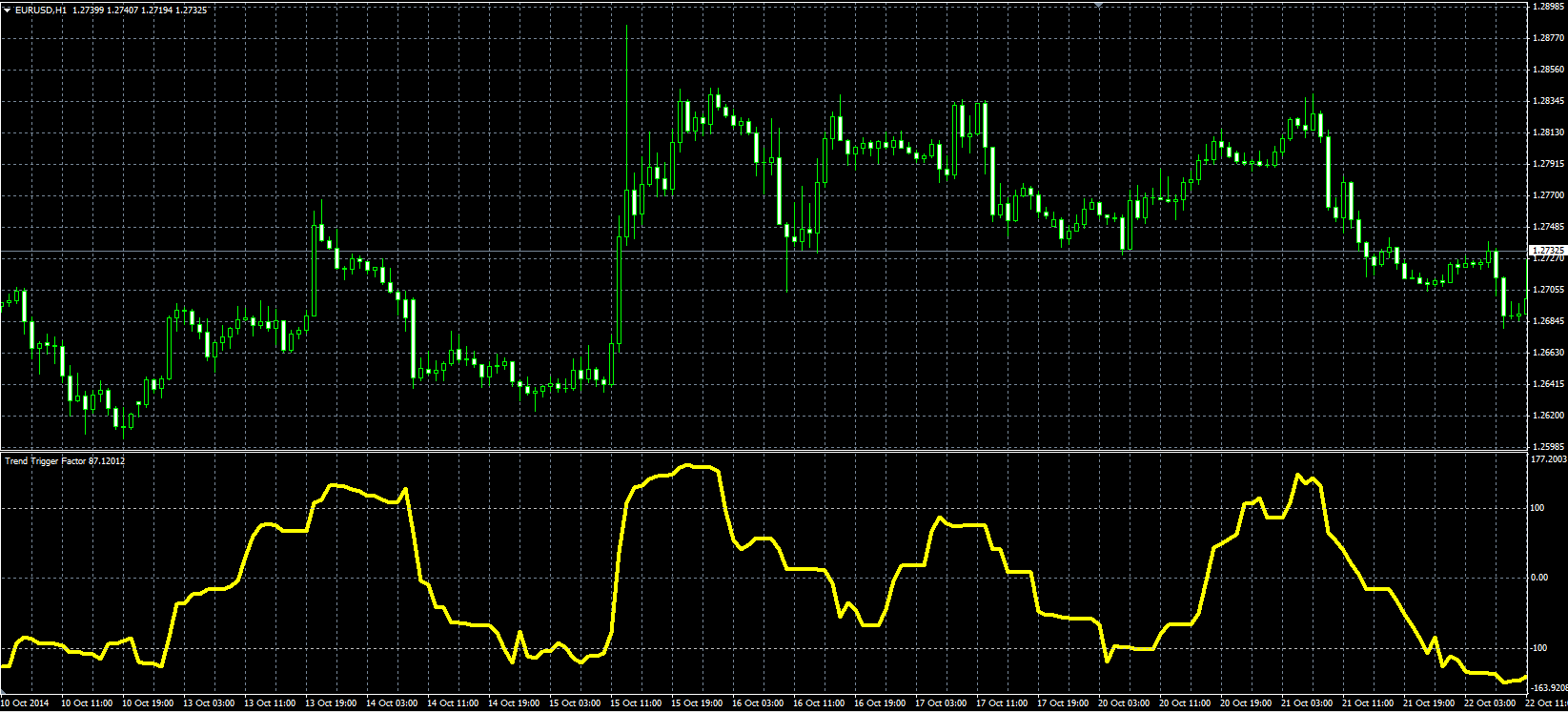This screenshot has width=1568, height=712.
Task: Click the 17 Oct 19:00 time label
Action: tap(1063, 703)
